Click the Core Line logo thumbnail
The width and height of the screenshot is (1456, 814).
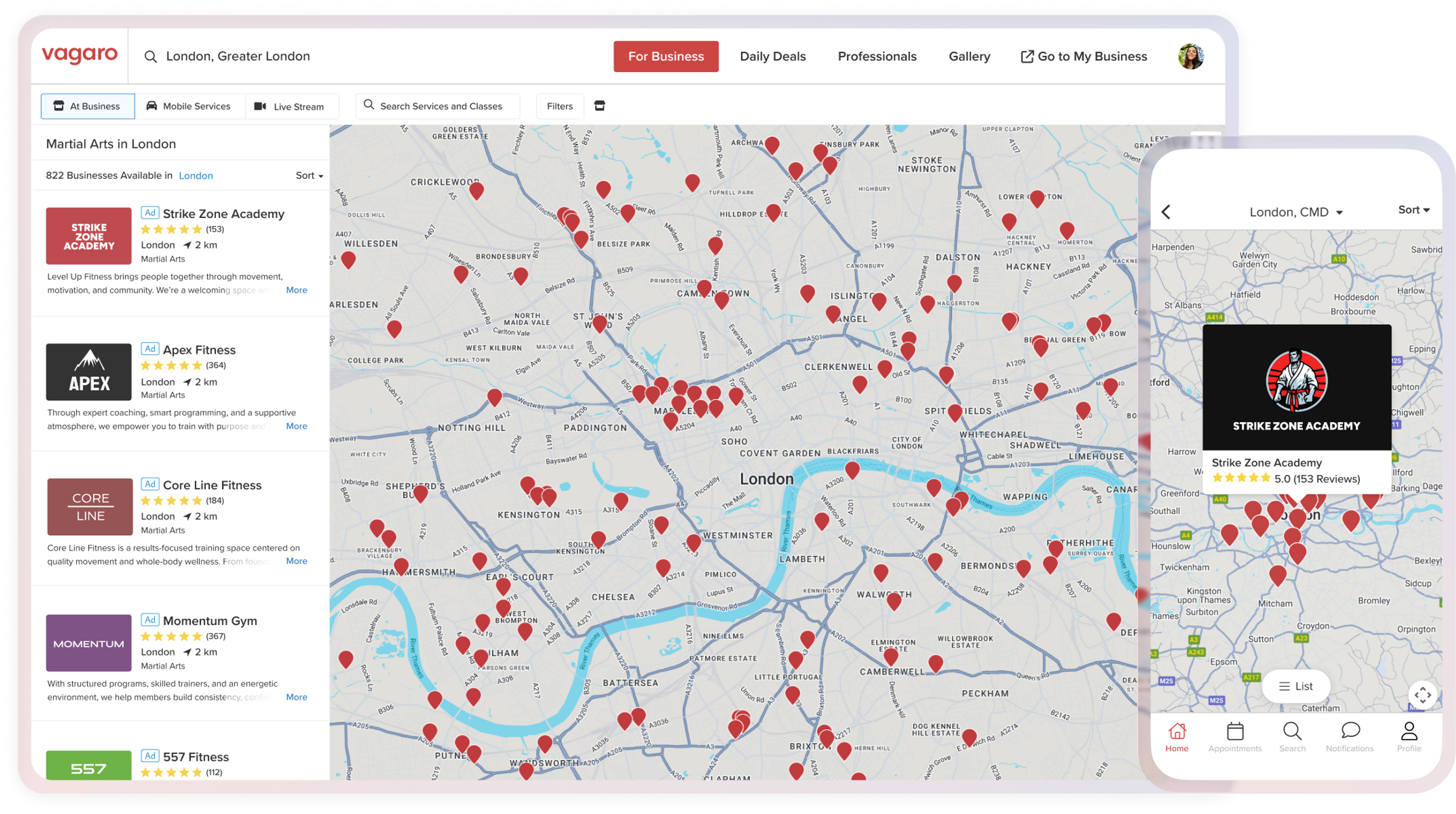(90, 507)
